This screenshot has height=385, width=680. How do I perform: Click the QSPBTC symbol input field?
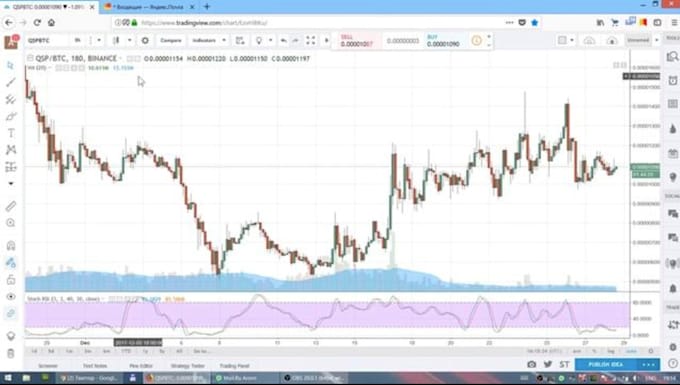coord(47,40)
